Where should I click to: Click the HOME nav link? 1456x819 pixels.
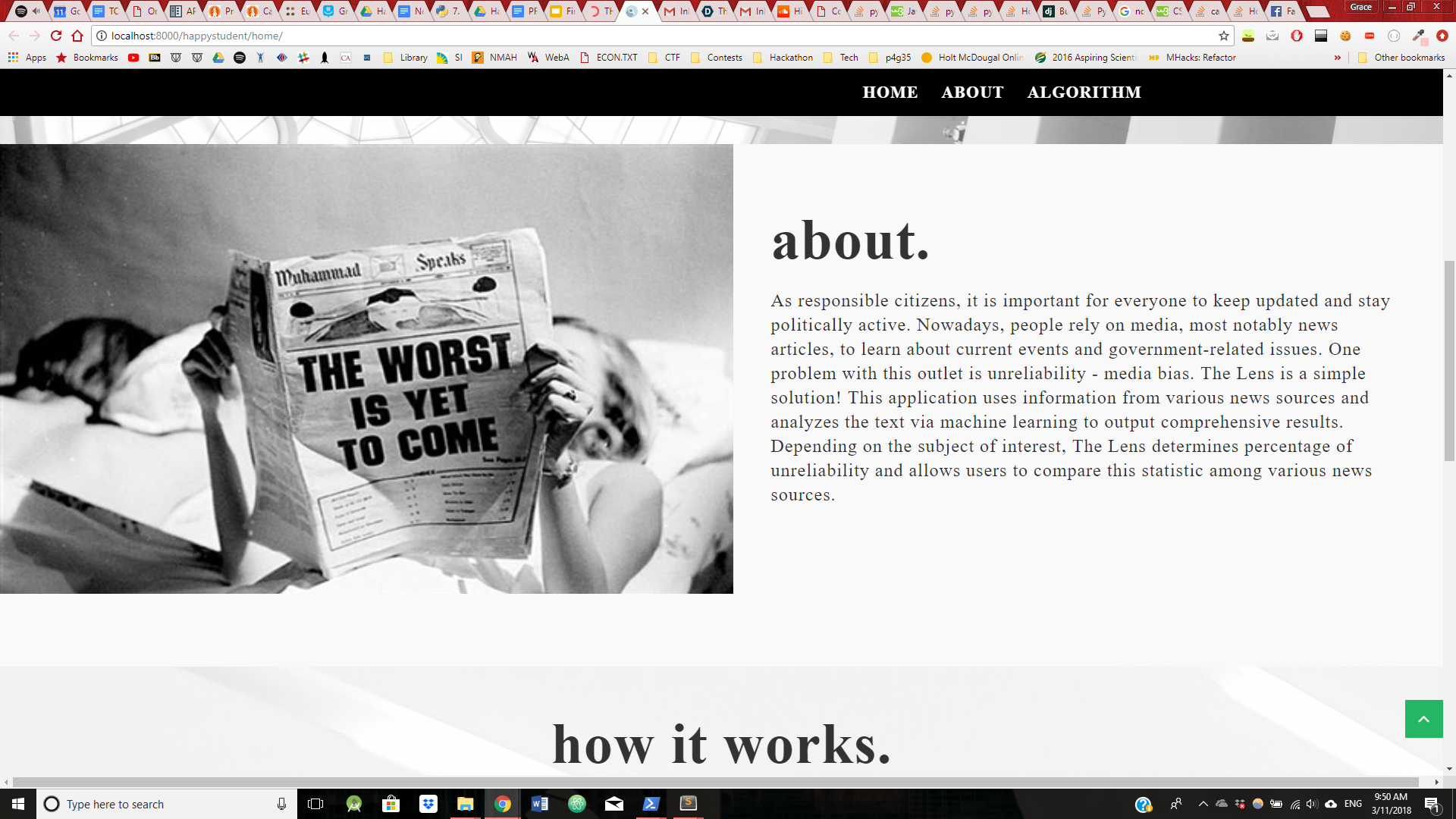click(x=890, y=93)
